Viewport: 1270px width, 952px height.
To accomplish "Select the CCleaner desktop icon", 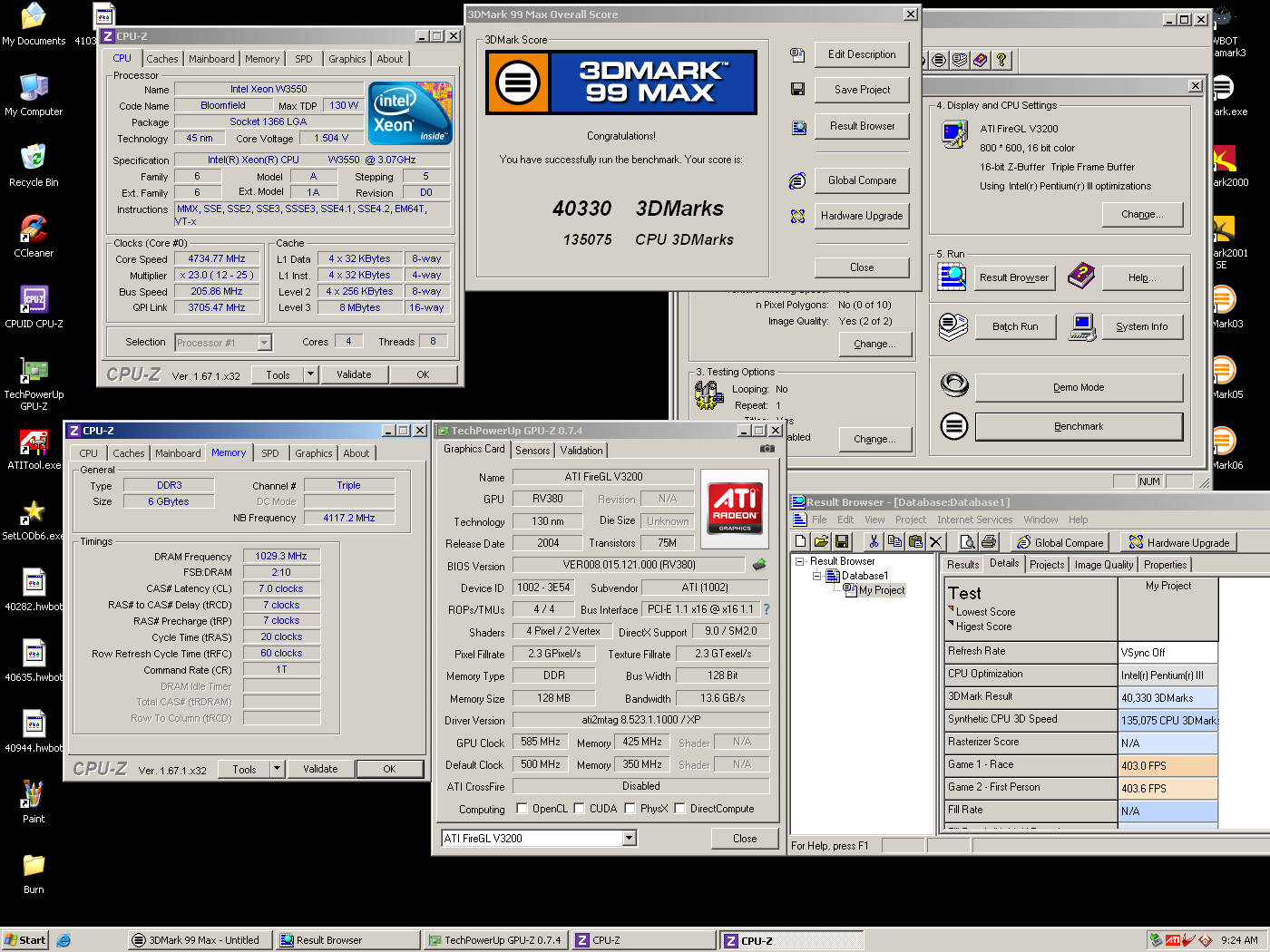I will pyautogui.click(x=34, y=237).
